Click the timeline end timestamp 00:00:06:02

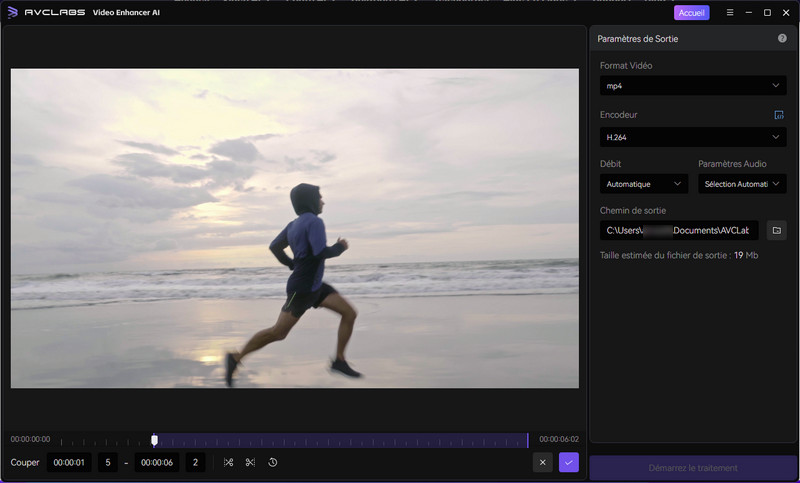pos(559,439)
